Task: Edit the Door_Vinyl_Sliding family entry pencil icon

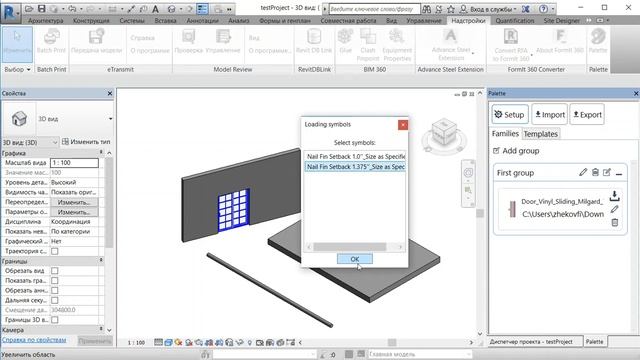Action: [614, 209]
